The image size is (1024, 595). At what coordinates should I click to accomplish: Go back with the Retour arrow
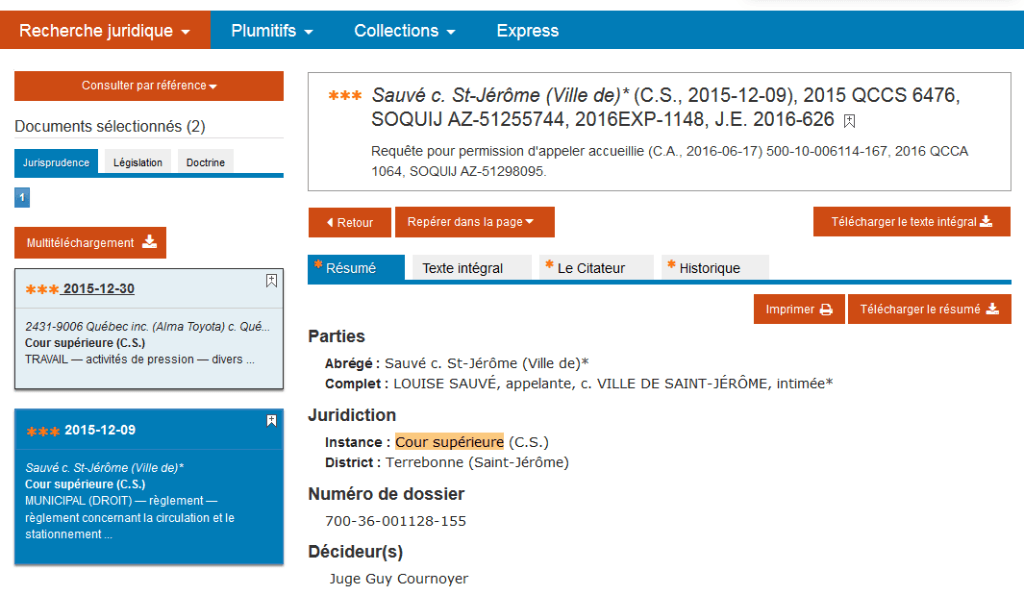[x=349, y=223]
